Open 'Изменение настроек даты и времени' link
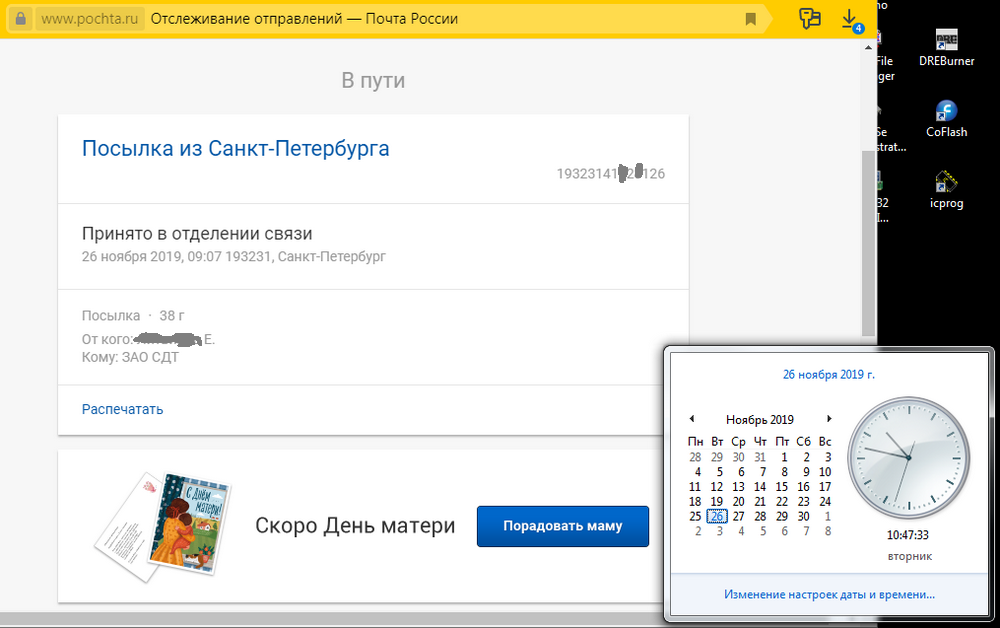The width and height of the screenshot is (1000, 628). click(x=829, y=594)
